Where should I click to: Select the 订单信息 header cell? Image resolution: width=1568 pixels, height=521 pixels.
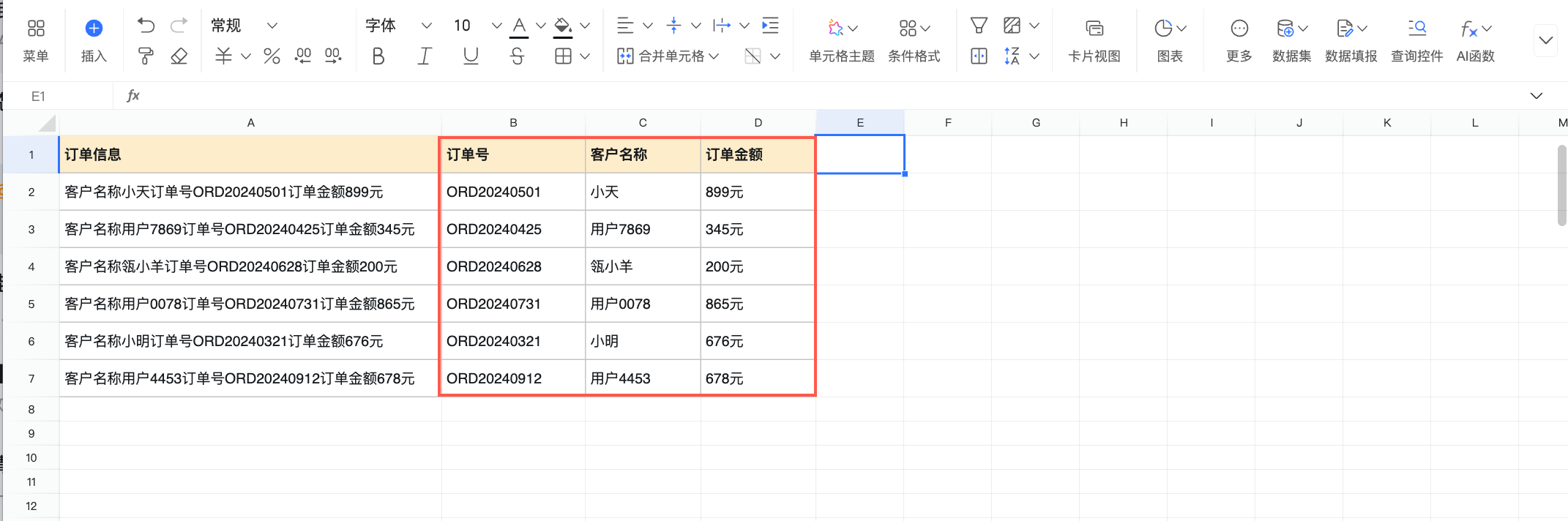[x=249, y=154]
